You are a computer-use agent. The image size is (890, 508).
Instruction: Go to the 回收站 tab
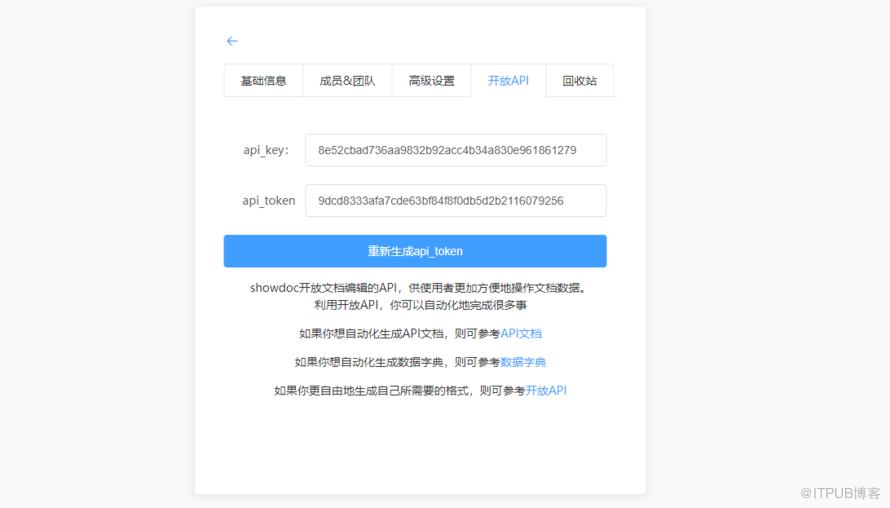(580, 81)
